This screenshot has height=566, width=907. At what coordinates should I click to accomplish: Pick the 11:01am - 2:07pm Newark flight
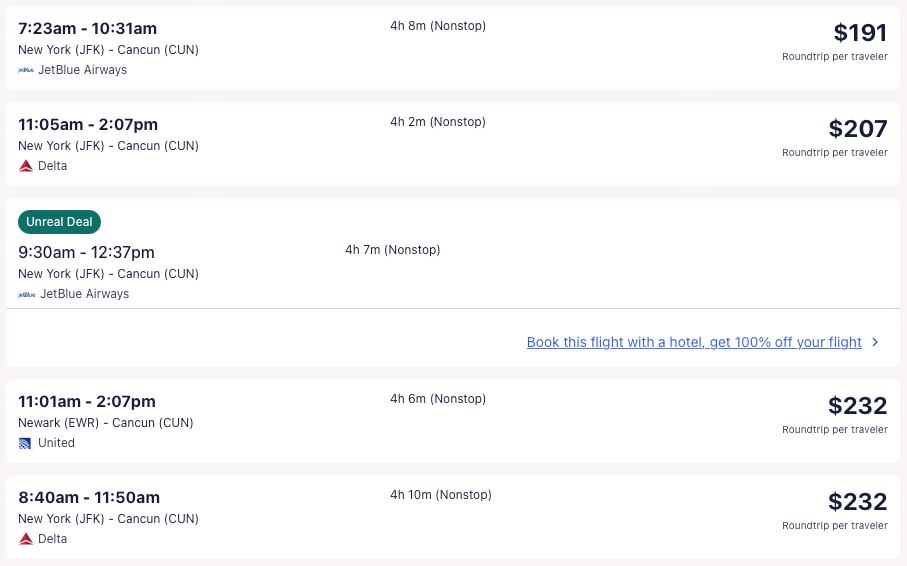click(87, 401)
